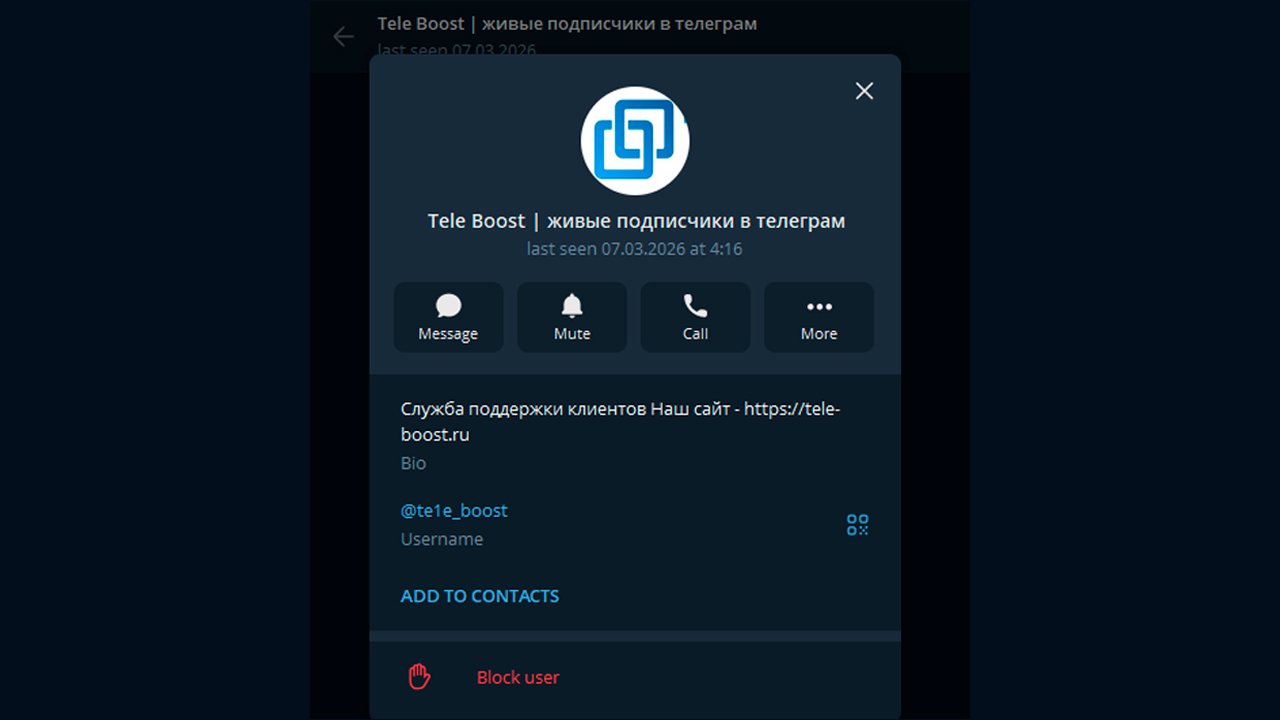Image resolution: width=1280 pixels, height=720 pixels.
Task: Click the chat header title Tele Boost
Action: 567,23
